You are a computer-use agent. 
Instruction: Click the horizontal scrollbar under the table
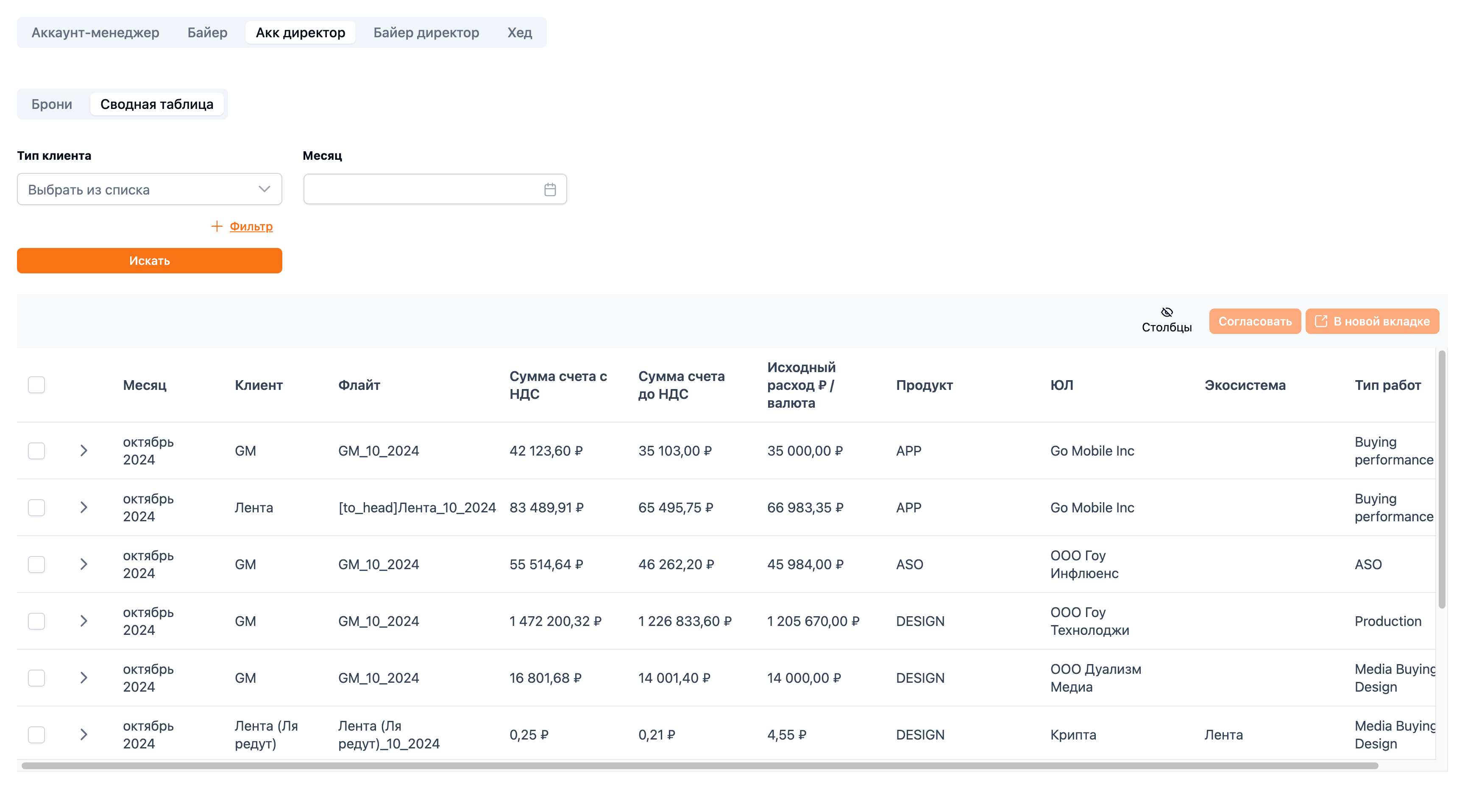click(699, 766)
